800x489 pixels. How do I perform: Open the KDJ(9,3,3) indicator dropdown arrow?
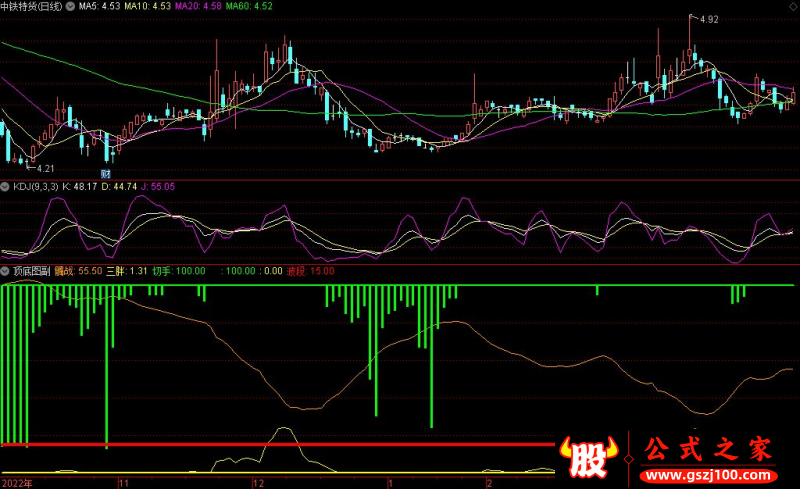(x=6, y=186)
